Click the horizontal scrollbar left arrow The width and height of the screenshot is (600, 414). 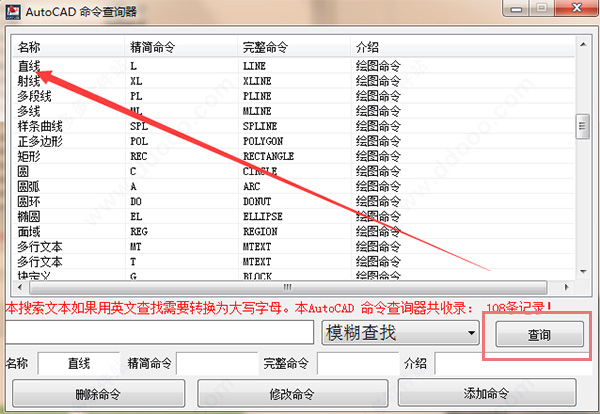coord(20,287)
